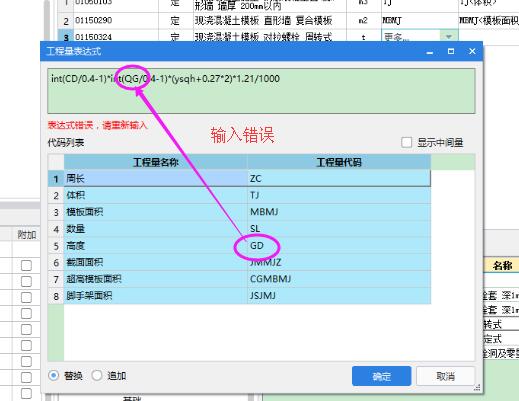Click row number 8 header in code list
The width and height of the screenshot is (519, 401).
tap(56, 296)
